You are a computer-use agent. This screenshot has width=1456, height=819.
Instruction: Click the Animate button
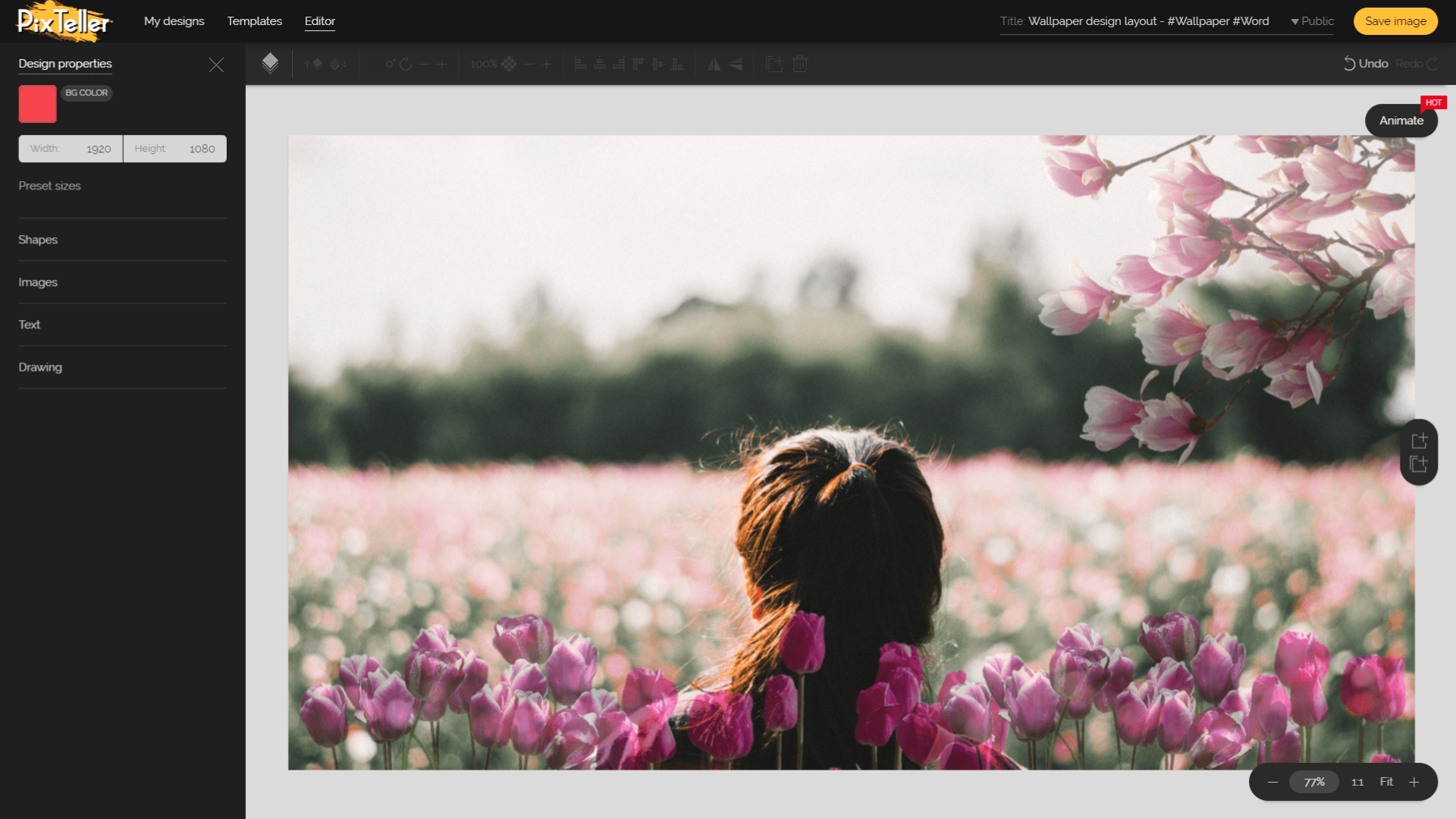[1401, 121]
